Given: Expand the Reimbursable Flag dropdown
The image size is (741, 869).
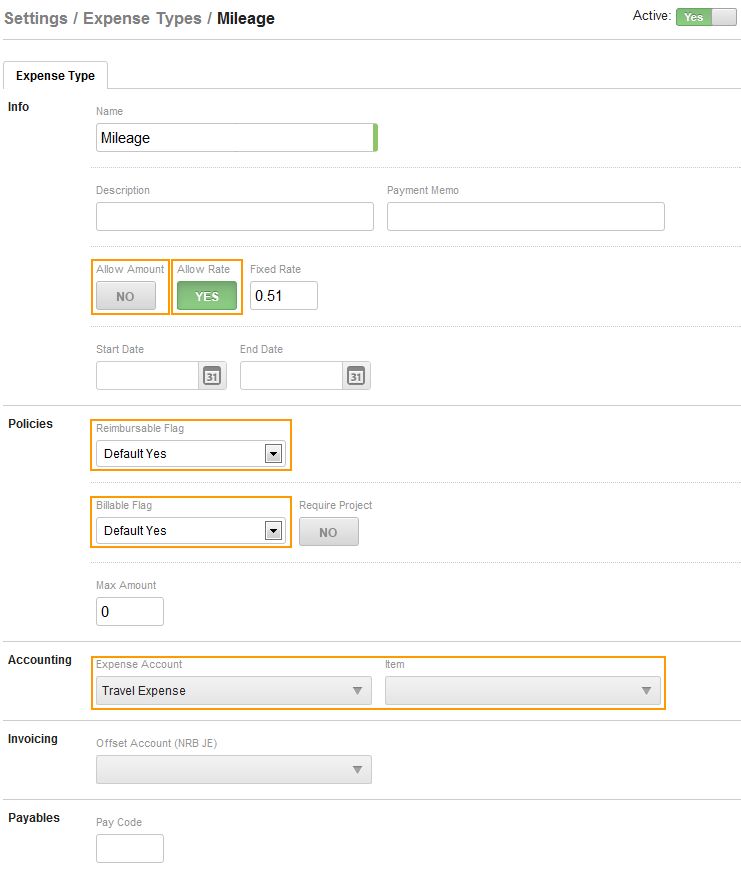Looking at the screenshot, I should [272, 453].
